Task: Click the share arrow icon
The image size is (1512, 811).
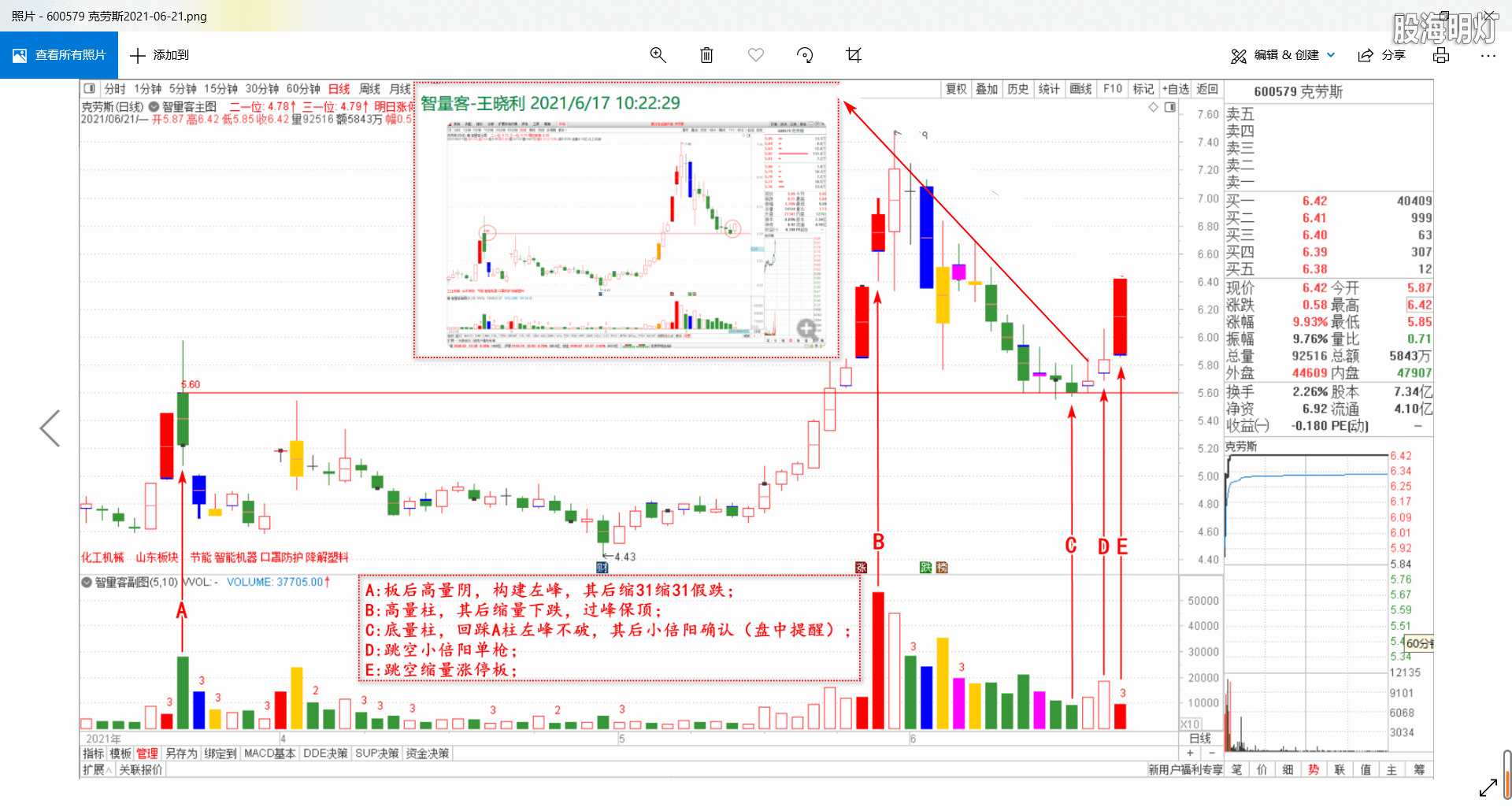Action: tap(1366, 55)
